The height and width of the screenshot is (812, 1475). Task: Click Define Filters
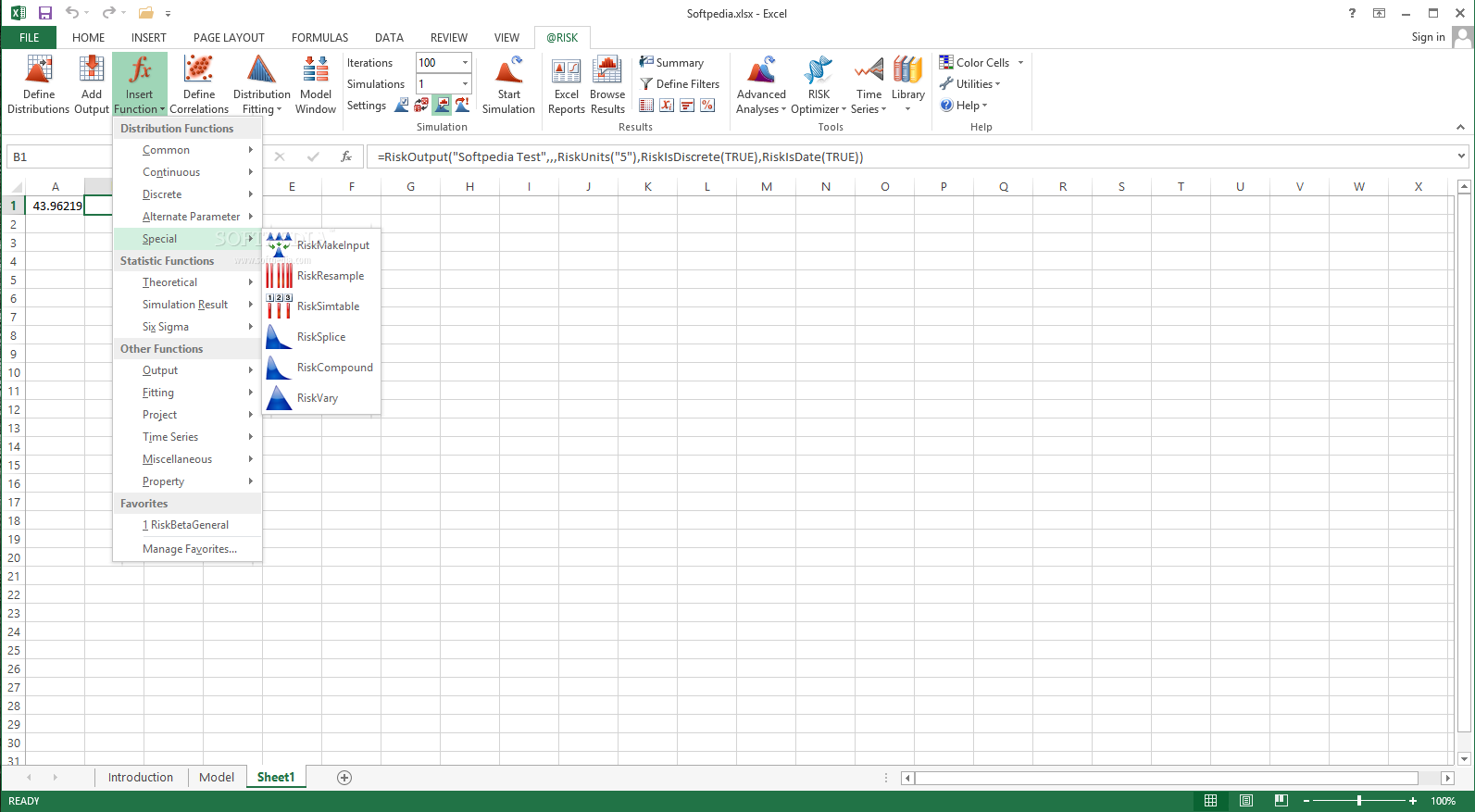pos(680,84)
